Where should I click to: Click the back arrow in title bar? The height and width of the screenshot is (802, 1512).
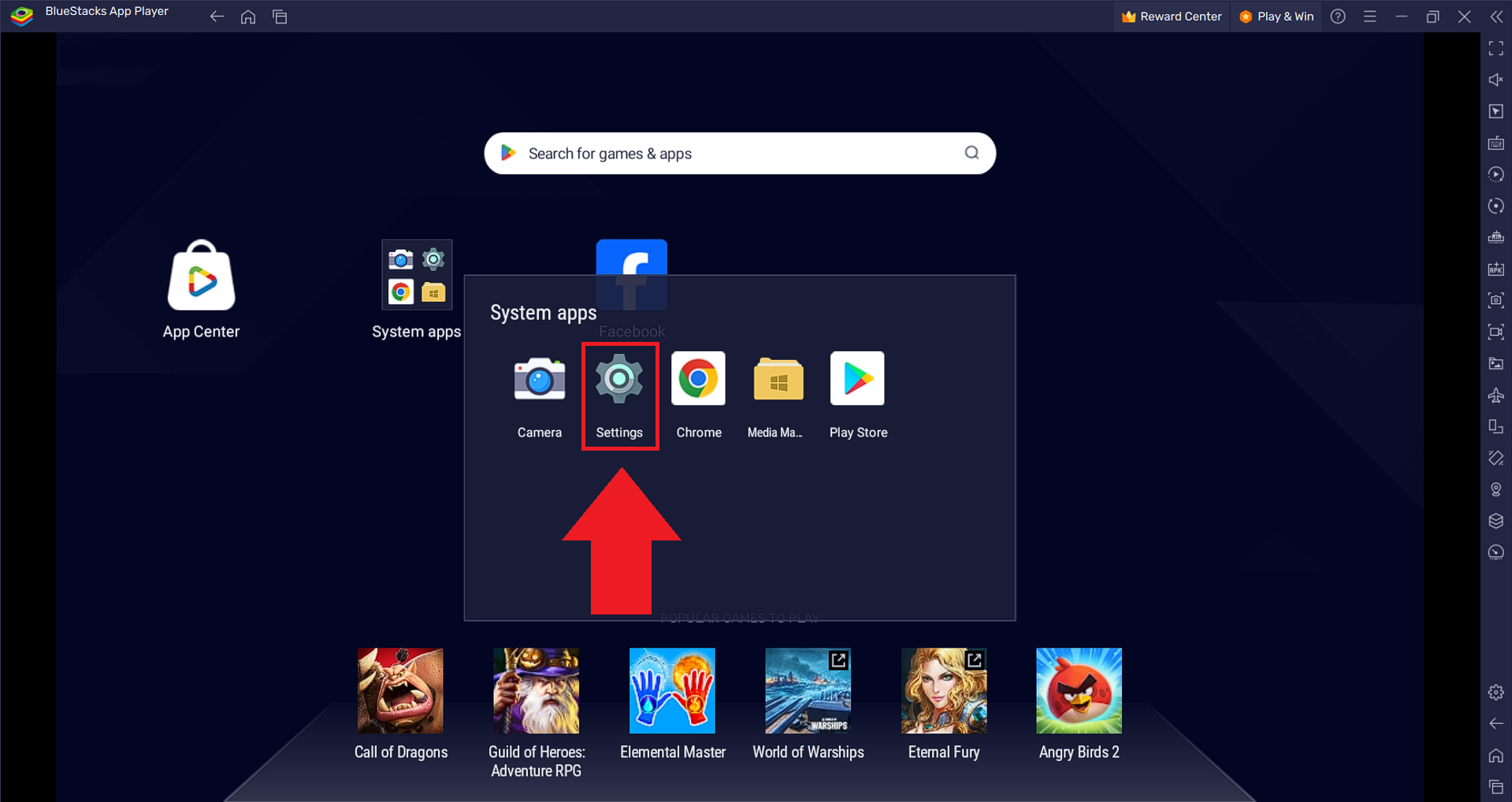click(x=217, y=17)
